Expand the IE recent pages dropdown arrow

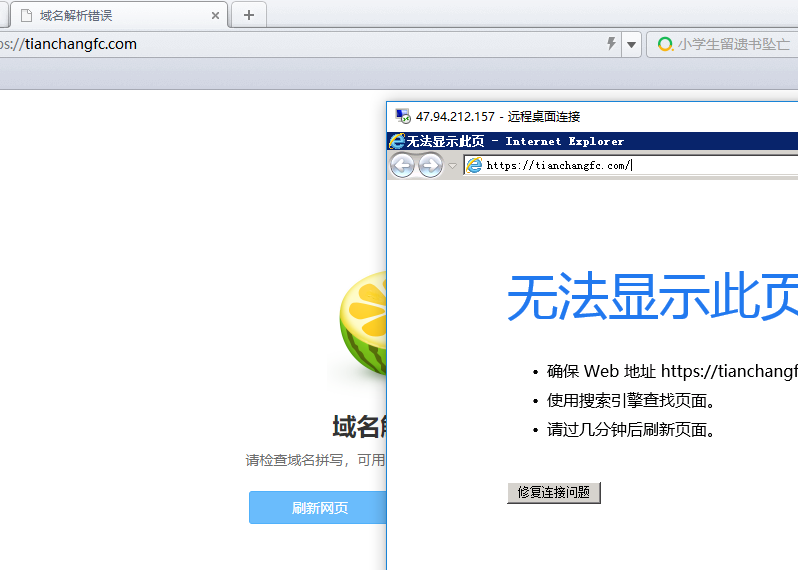[453, 166]
